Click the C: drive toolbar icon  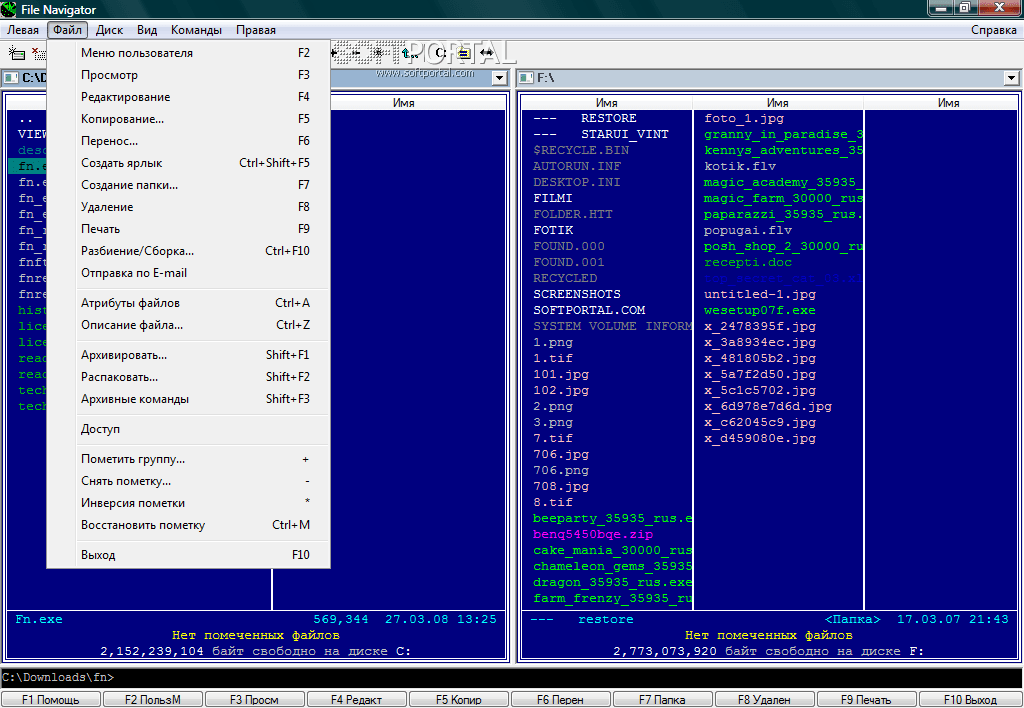pos(441,53)
